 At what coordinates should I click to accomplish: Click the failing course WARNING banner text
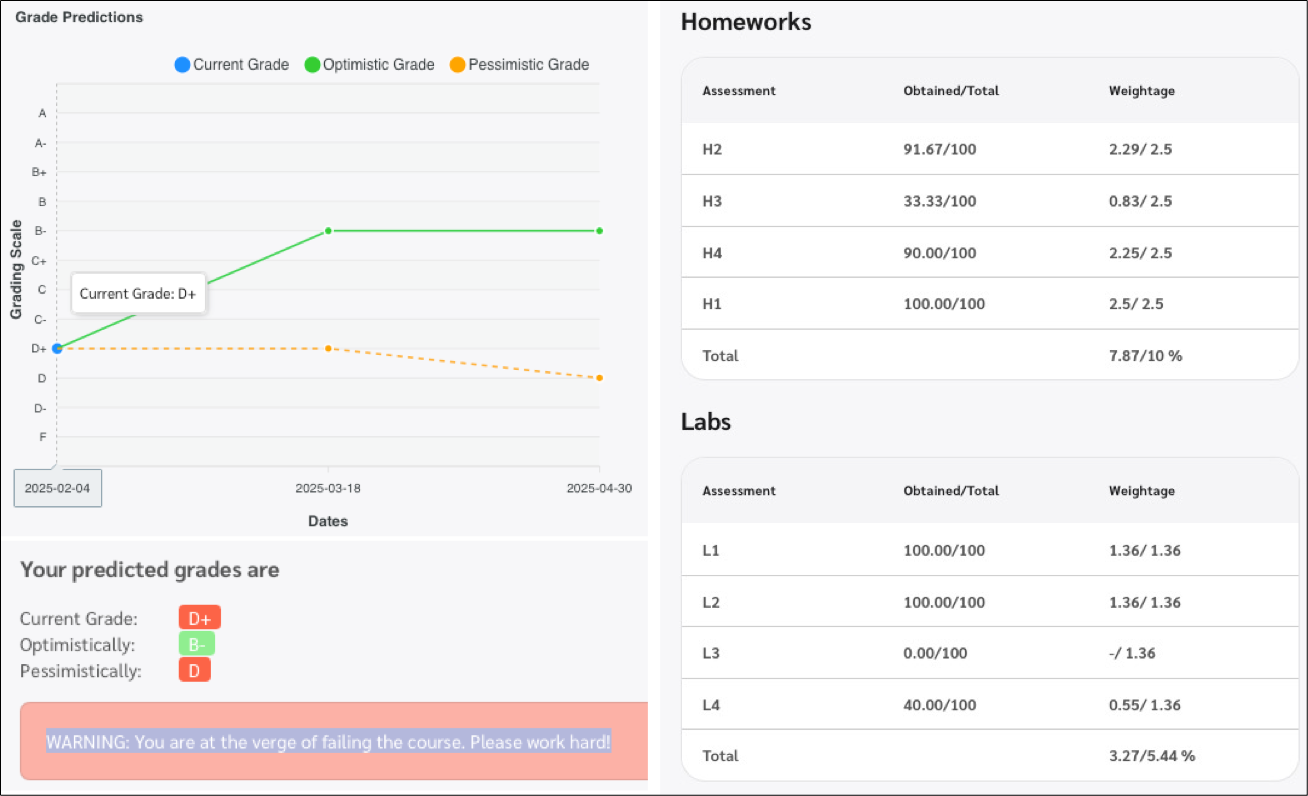coord(328,742)
